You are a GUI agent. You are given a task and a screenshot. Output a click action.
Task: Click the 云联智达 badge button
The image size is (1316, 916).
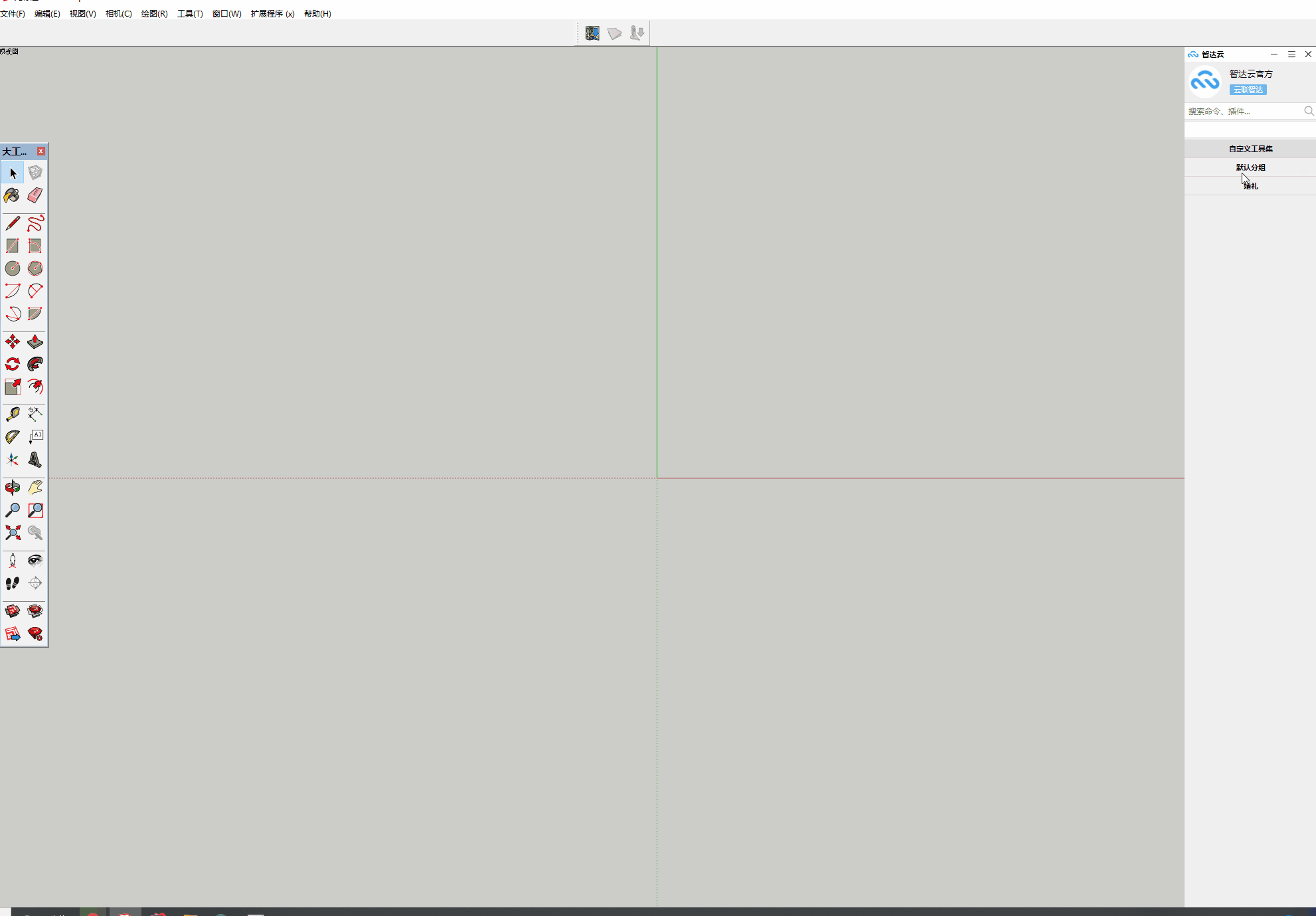[x=1248, y=90]
